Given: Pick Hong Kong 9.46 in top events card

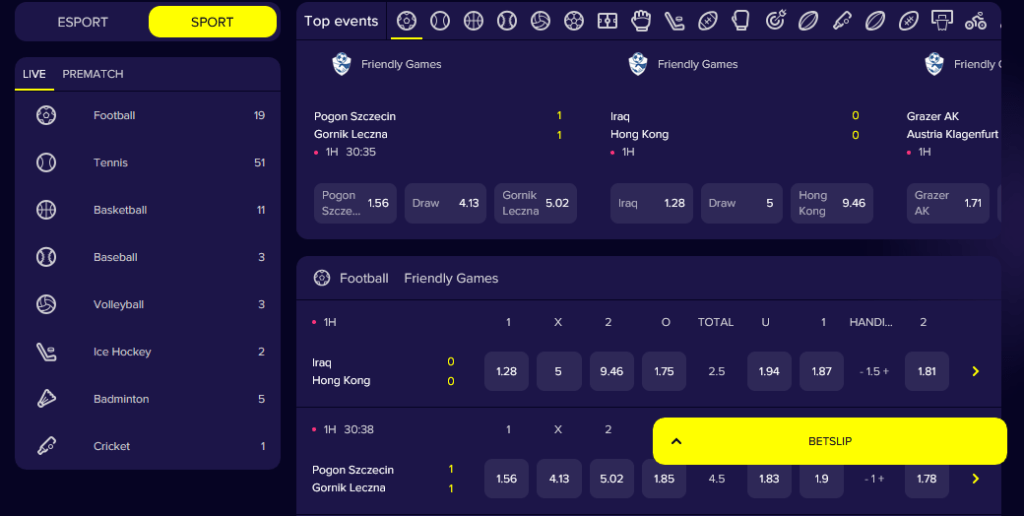Looking at the screenshot, I should point(832,203).
